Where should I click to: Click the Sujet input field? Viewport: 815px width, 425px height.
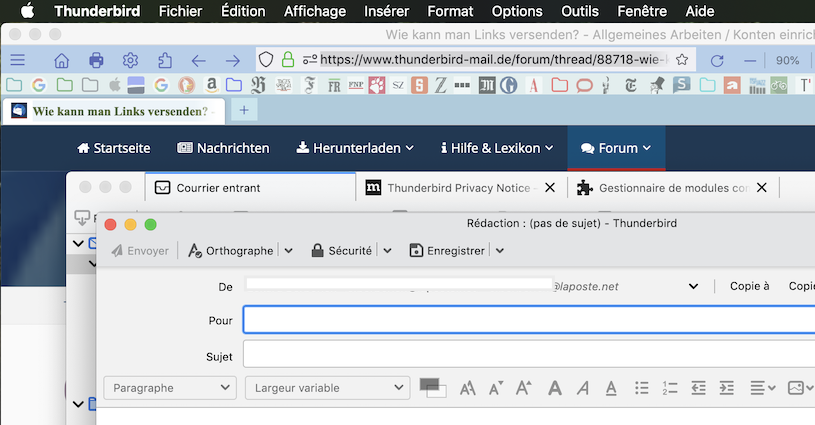528,355
